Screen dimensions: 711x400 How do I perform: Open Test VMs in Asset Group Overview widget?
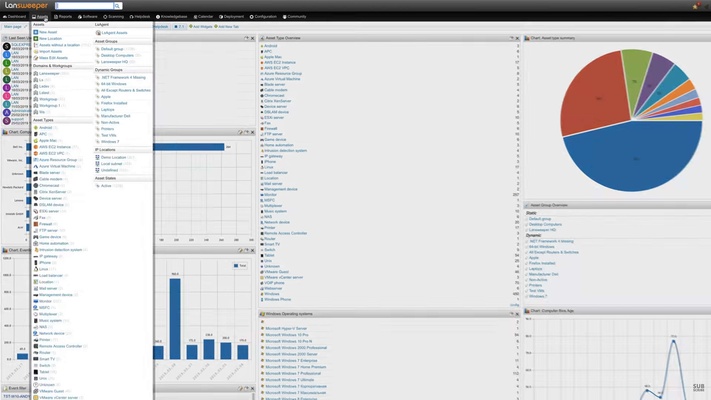(x=536, y=291)
